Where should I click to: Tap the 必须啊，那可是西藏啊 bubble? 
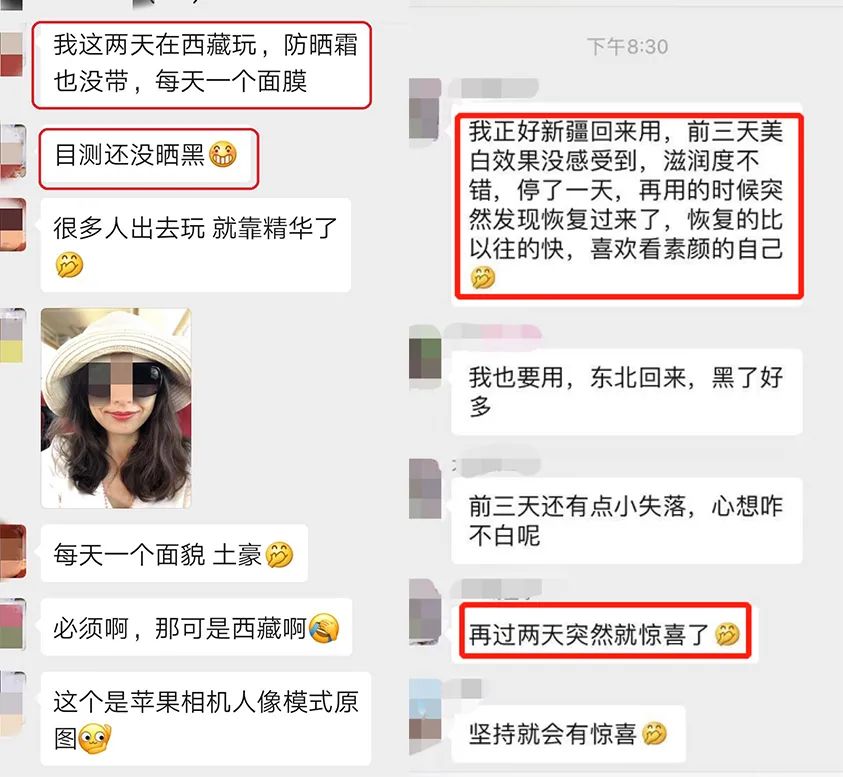[196, 627]
